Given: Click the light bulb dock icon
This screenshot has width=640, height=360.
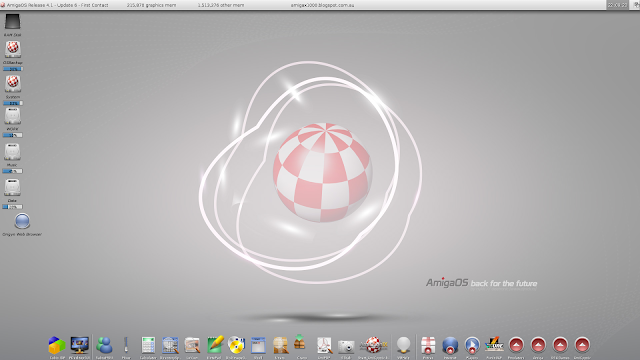Looking at the screenshot, I should pyautogui.click(x=403, y=345).
